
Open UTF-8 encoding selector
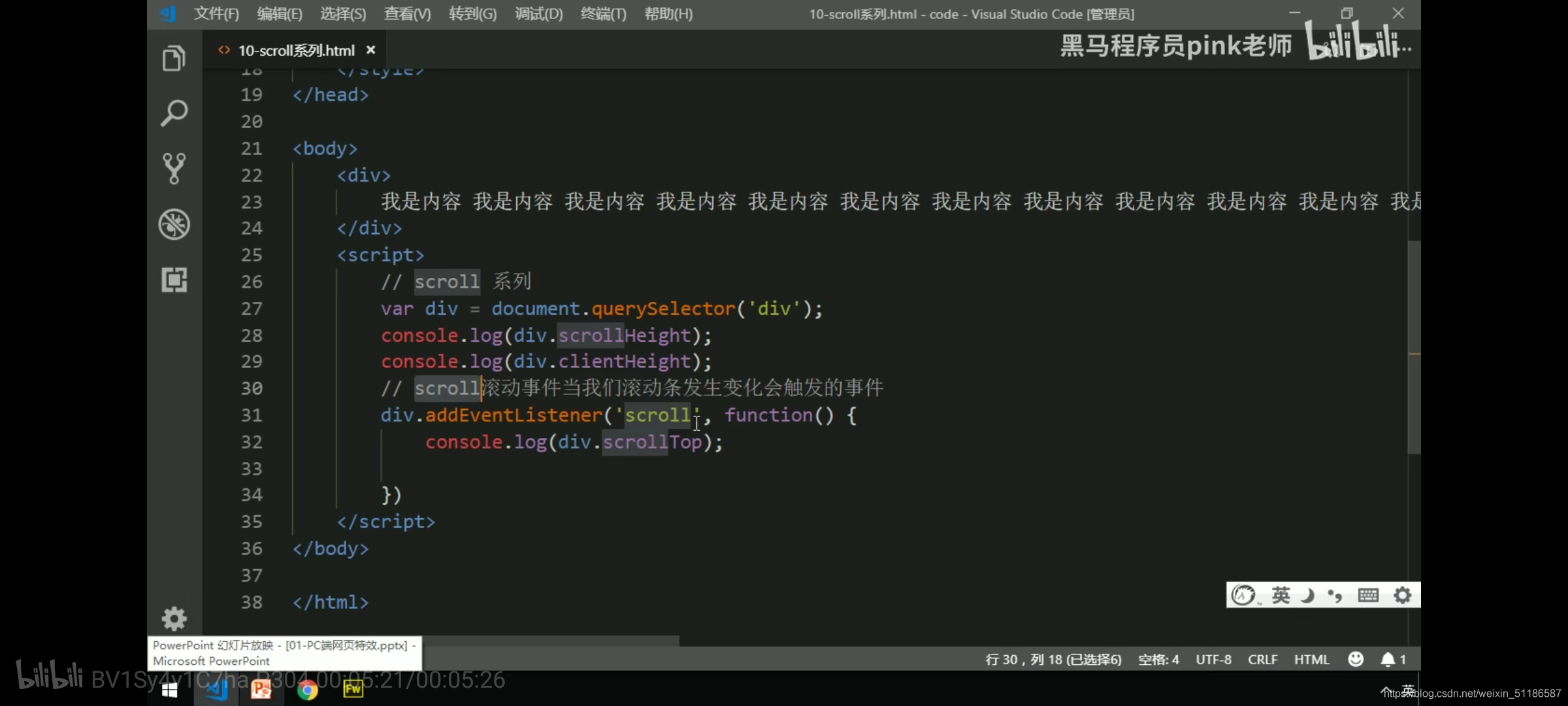1213,660
